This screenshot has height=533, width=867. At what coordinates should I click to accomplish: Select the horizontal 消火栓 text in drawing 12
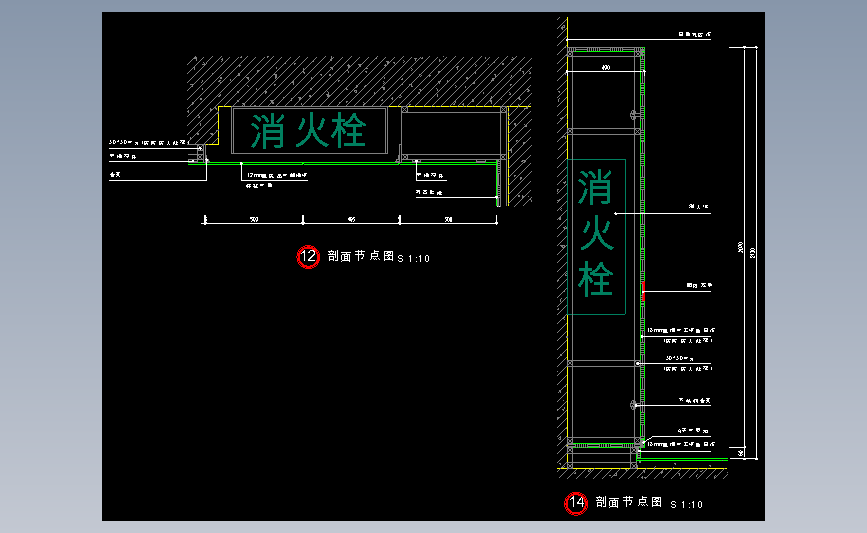tap(308, 131)
